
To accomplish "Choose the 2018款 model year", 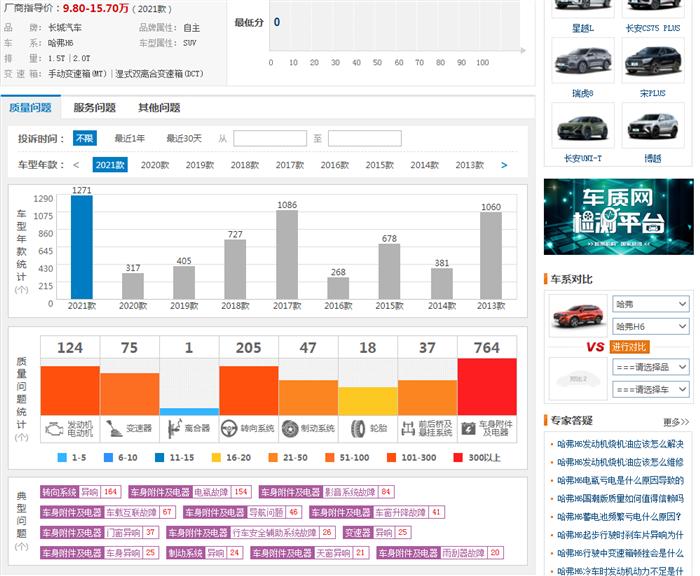I will click(x=245, y=165).
